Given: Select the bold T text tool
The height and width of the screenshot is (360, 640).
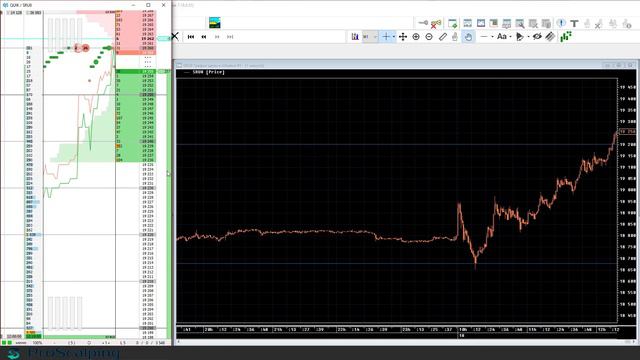Looking at the screenshot, I should click(574, 23).
